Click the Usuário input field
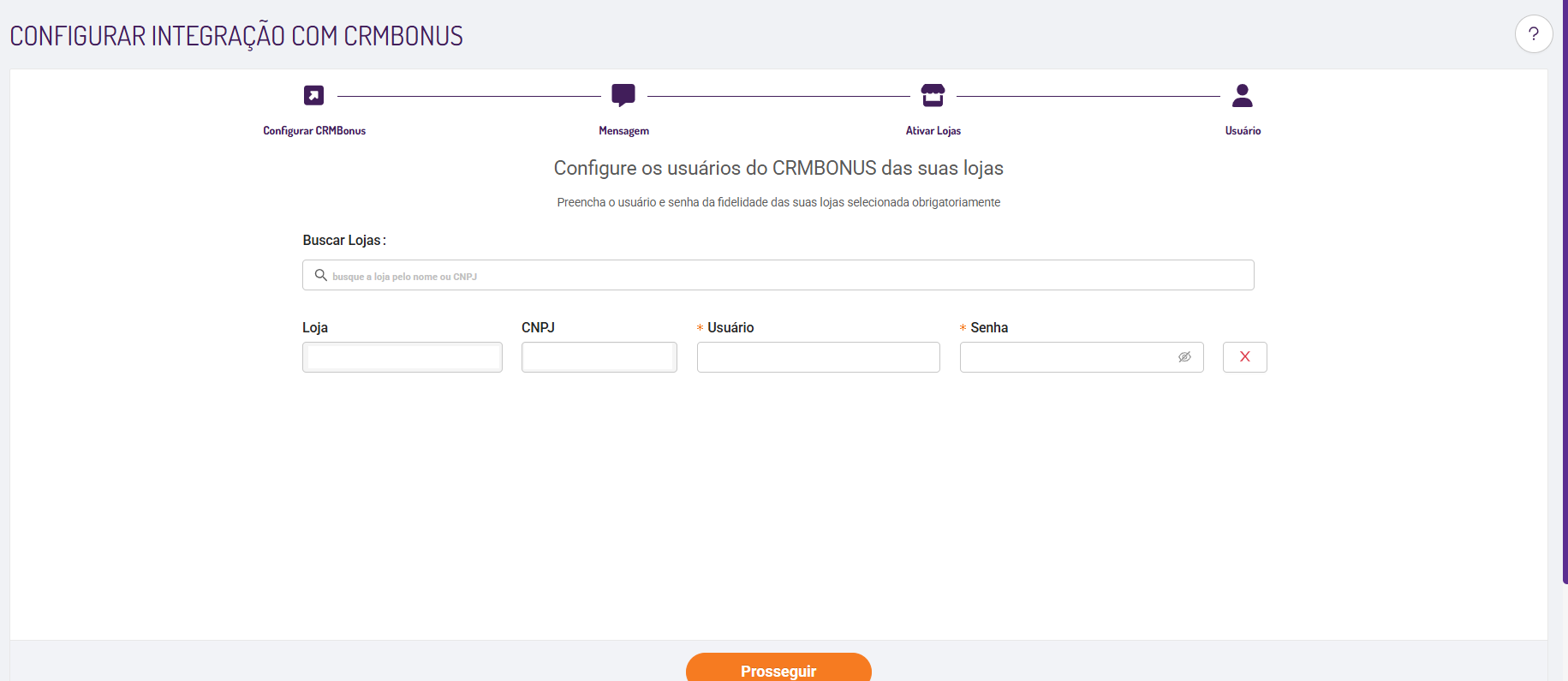Screen dimensions: 1568x681 [x=819, y=357]
